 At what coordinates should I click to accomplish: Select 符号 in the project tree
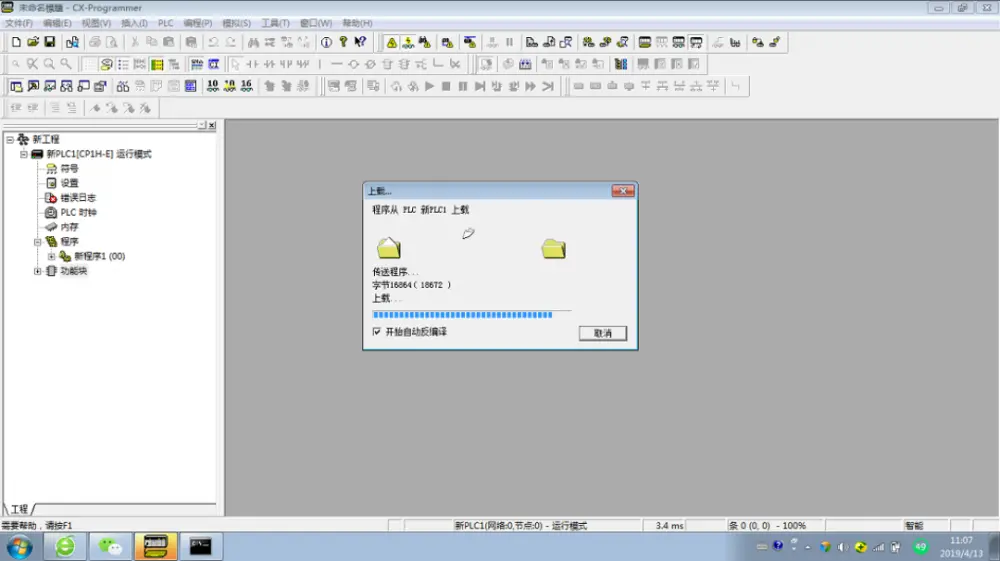69,168
